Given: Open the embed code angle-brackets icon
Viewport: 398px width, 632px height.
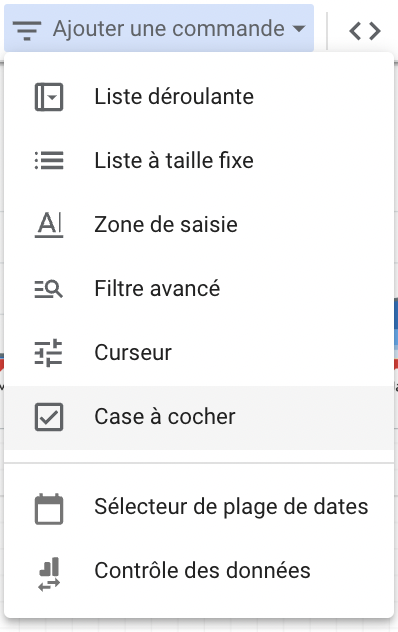Looking at the screenshot, I should pyautogui.click(x=365, y=31).
